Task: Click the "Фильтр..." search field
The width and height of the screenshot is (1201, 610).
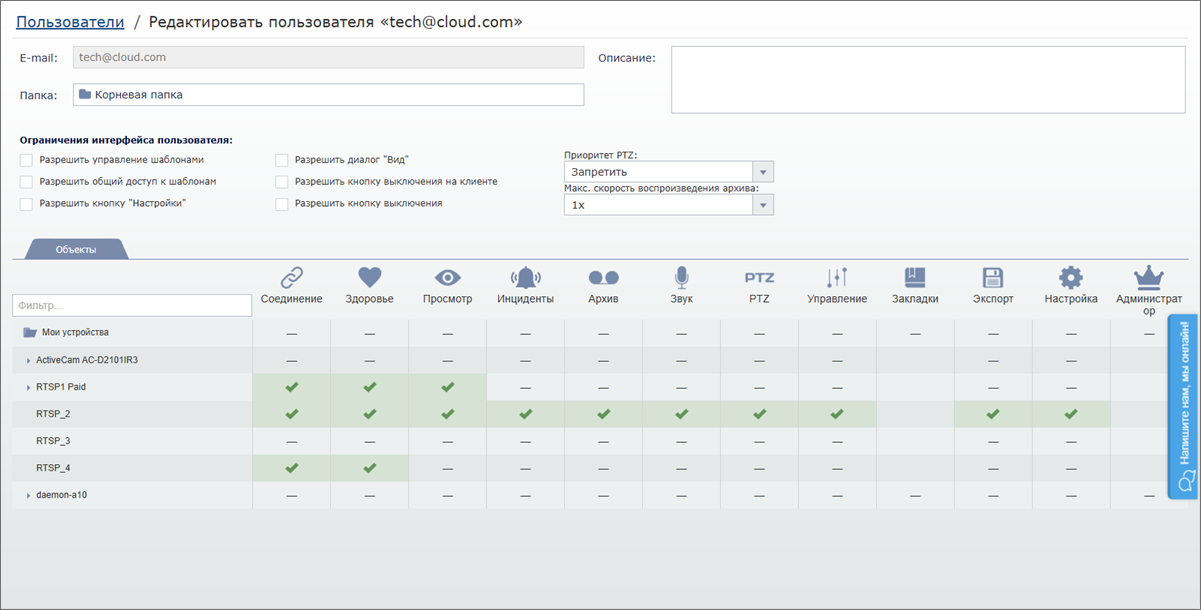Action: click(x=132, y=305)
